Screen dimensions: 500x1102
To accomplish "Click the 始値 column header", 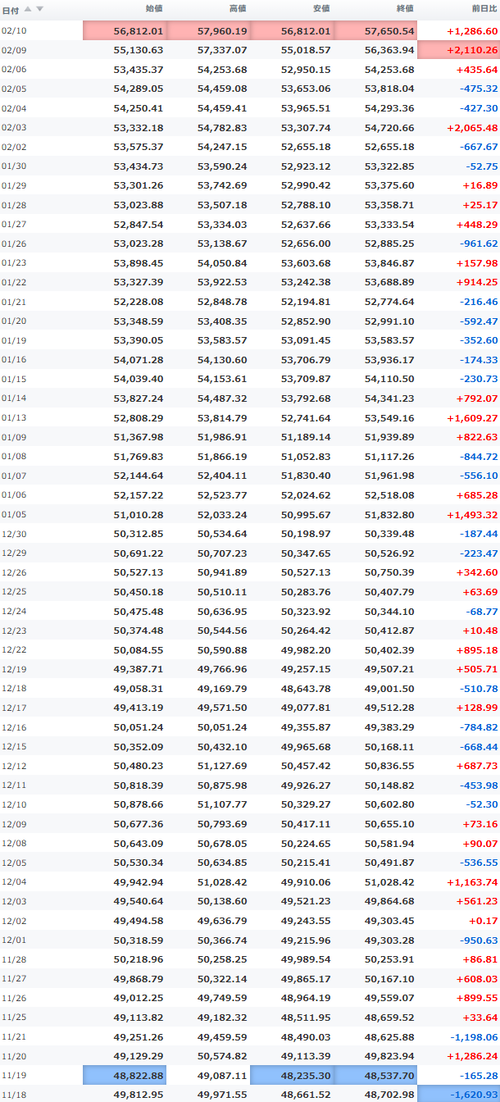I will click(153, 9).
